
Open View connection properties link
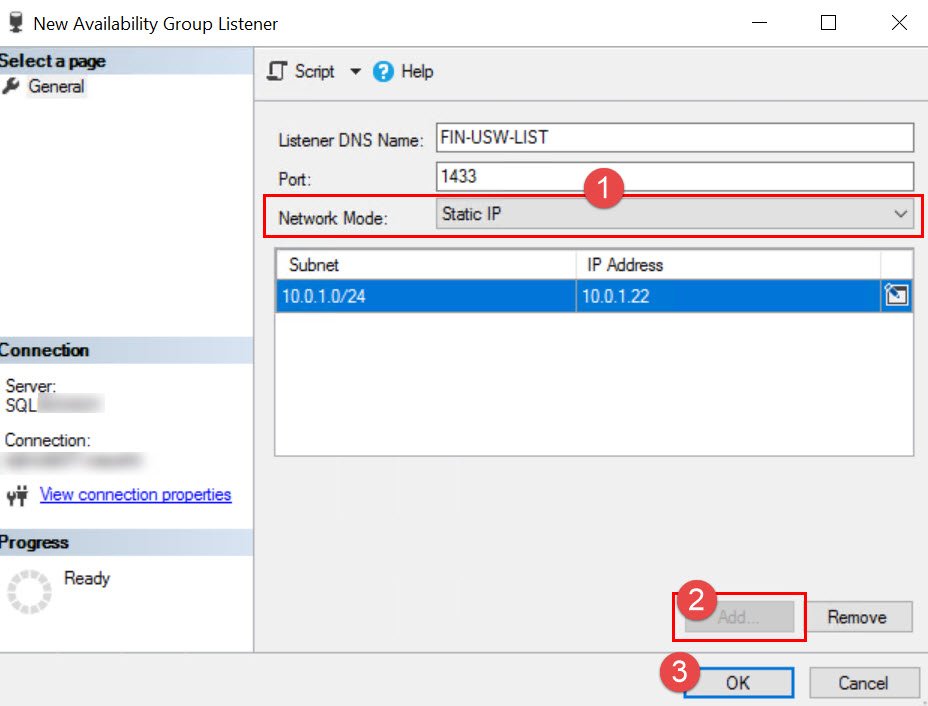coord(136,494)
